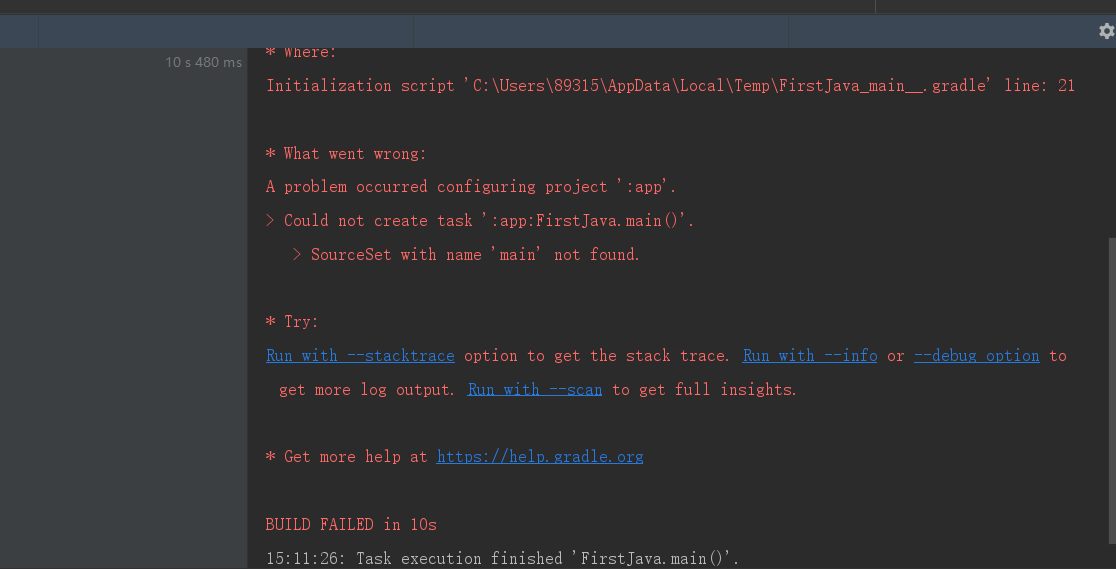
Task: Click the '* Where:' heading
Action: [300, 51]
